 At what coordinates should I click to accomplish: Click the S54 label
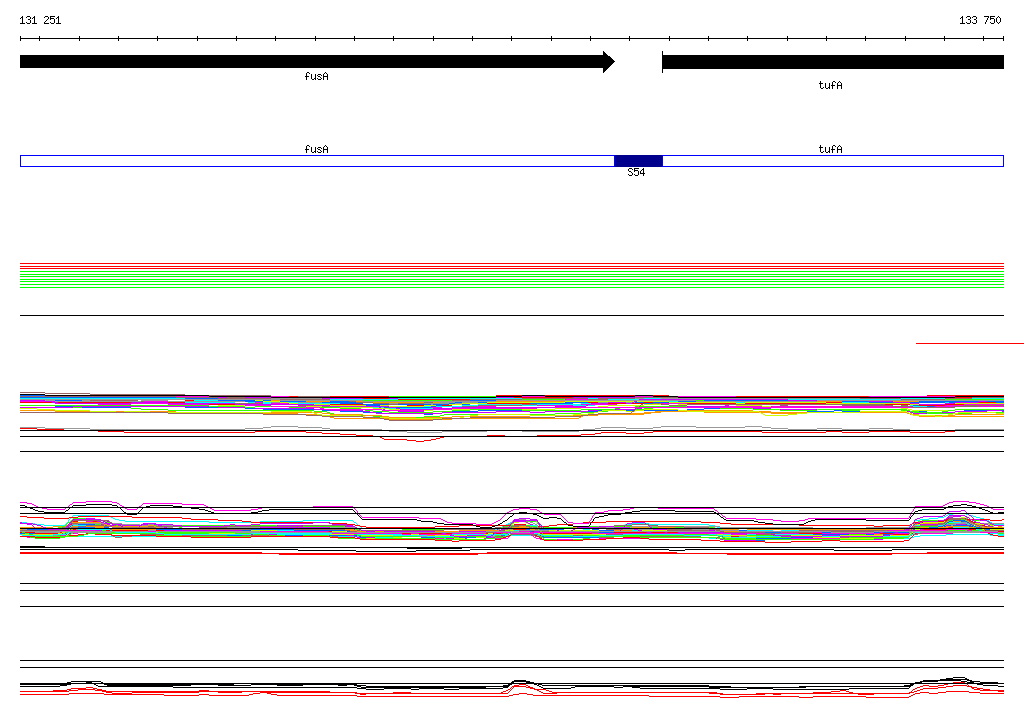(x=636, y=172)
